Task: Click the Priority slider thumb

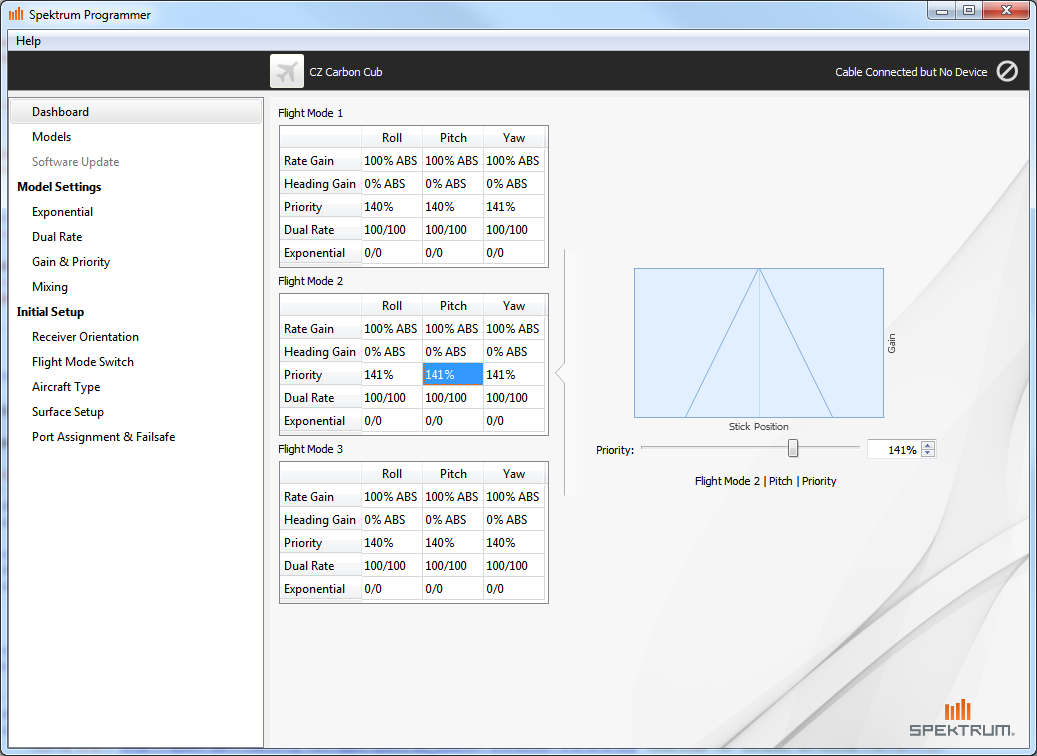Action: [793, 448]
